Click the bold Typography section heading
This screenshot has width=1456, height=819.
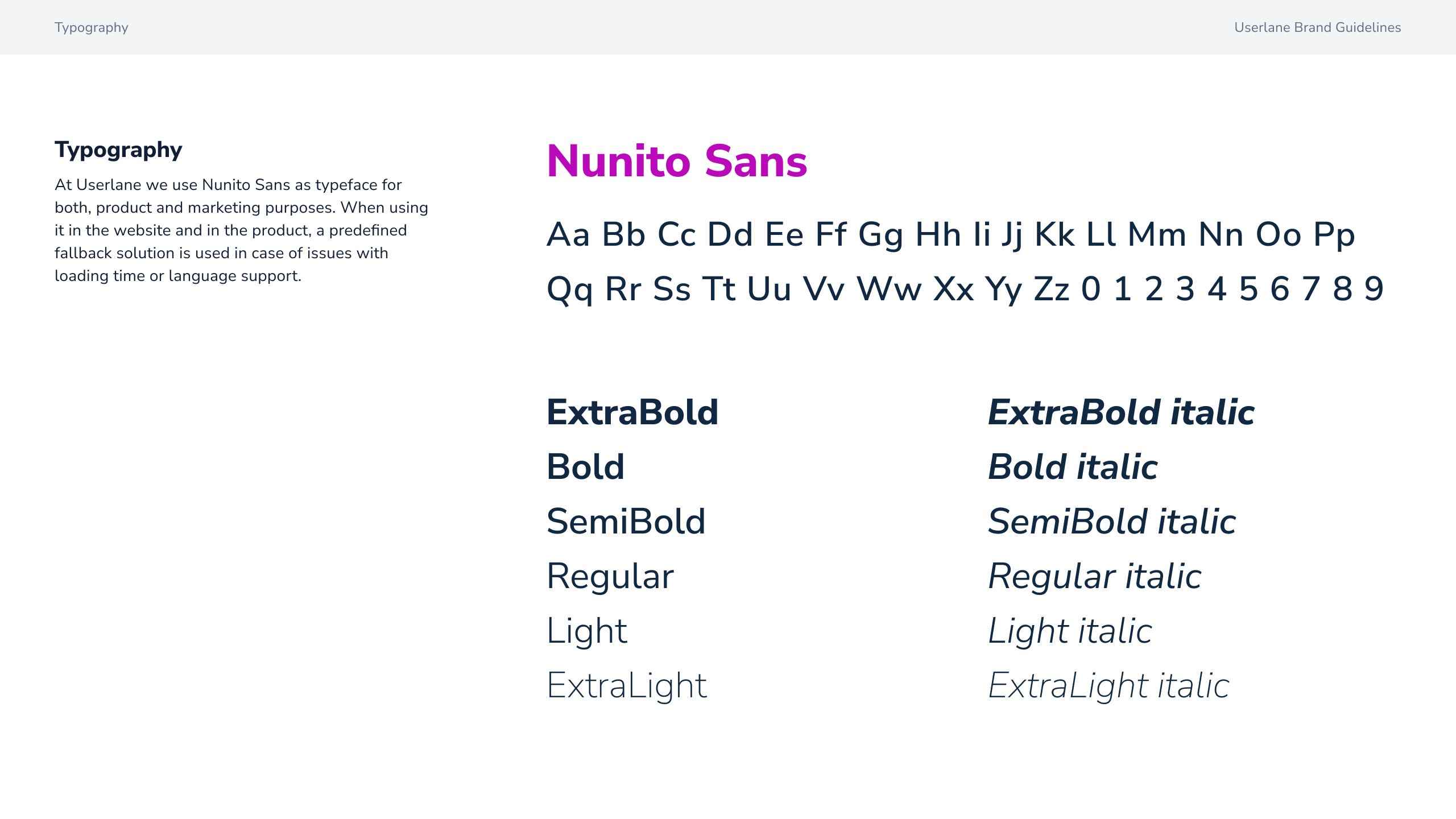(x=118, y=150)
